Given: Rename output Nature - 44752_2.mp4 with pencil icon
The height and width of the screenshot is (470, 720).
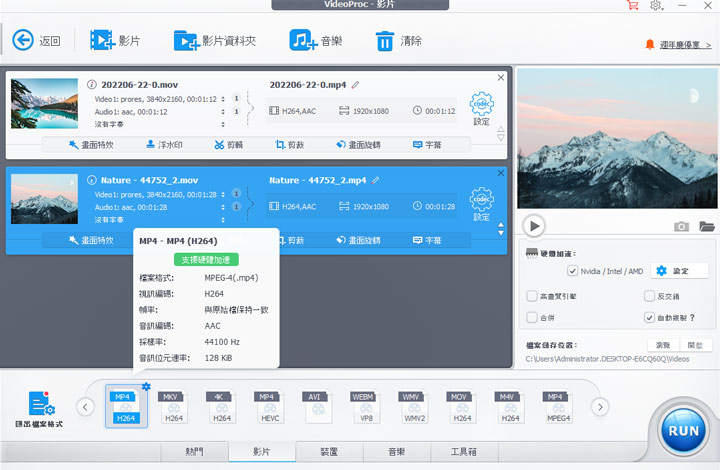Looking at the screenshot, I should (376, 180).
